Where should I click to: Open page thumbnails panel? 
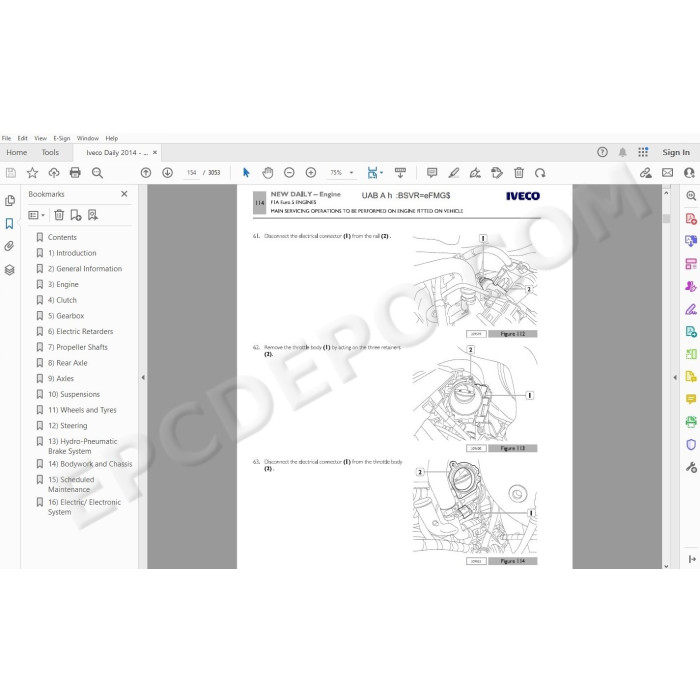click(x=9, y=200)
